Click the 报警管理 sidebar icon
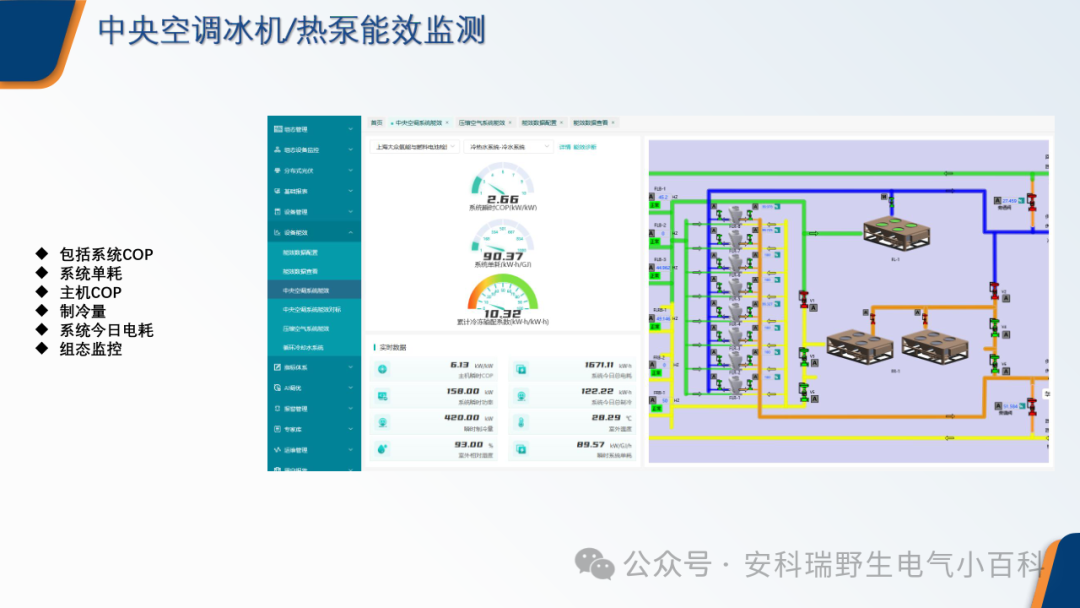Viewport: 1080px width, 608px height. click(x=278, y=408)
